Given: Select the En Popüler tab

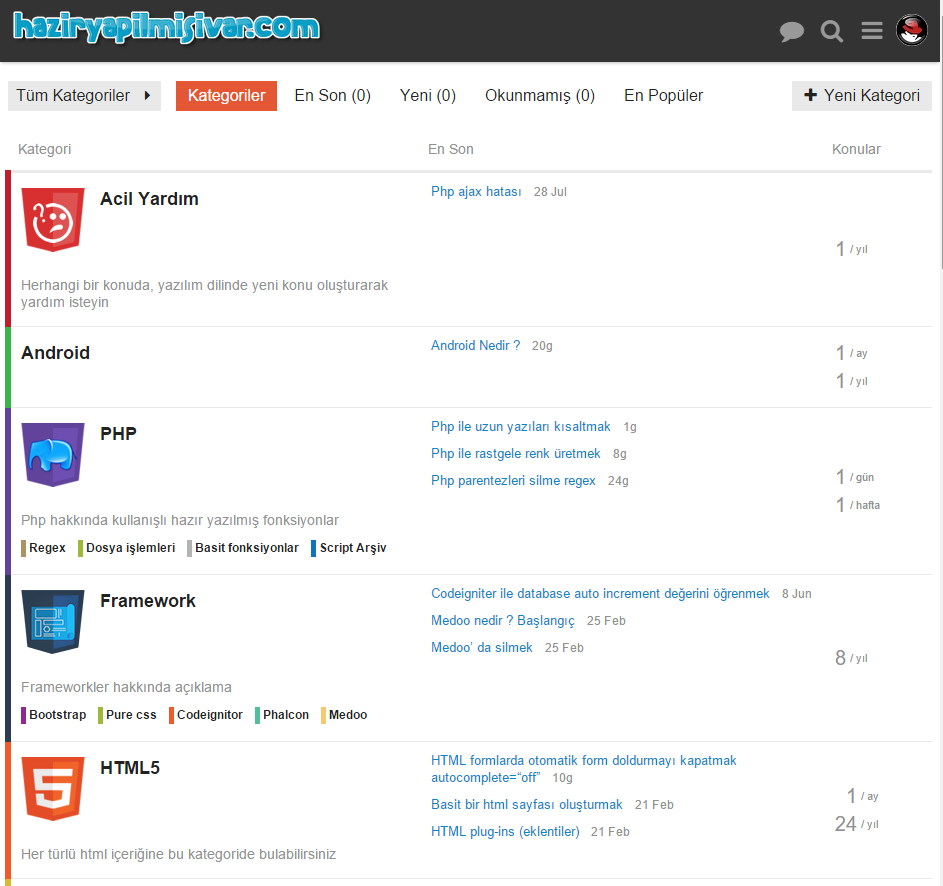Looking at the screenshot, I should 663,96.
